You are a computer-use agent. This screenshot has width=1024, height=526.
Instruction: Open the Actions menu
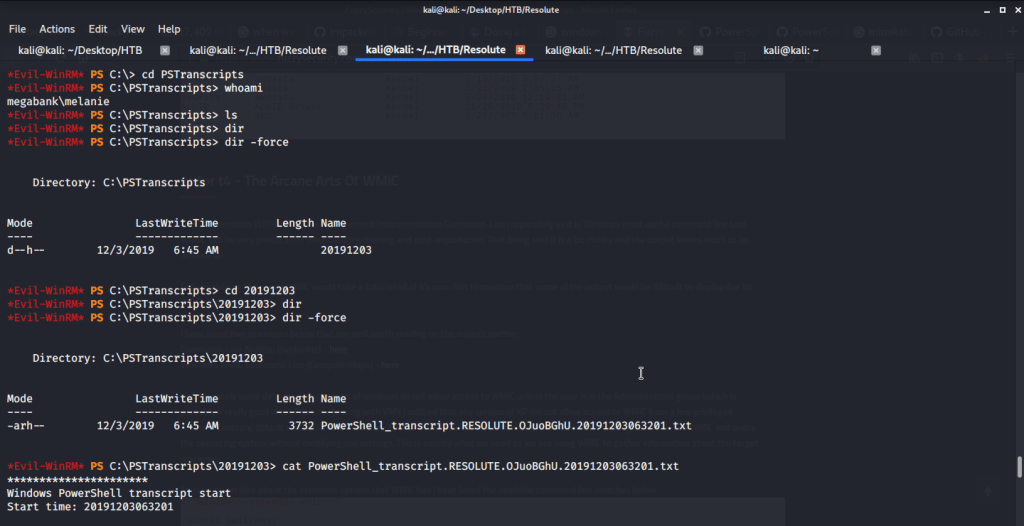(57, 29)
